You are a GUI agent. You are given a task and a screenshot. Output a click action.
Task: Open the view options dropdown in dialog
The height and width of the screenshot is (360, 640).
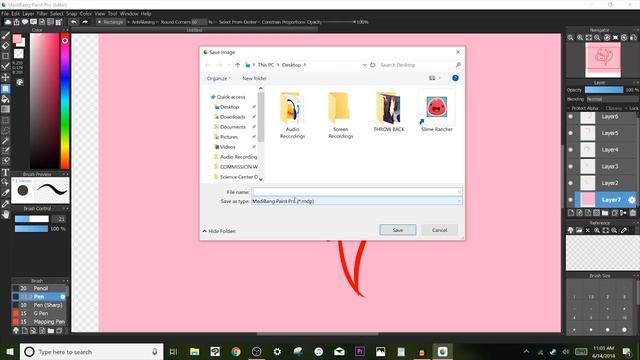[440, 78]
